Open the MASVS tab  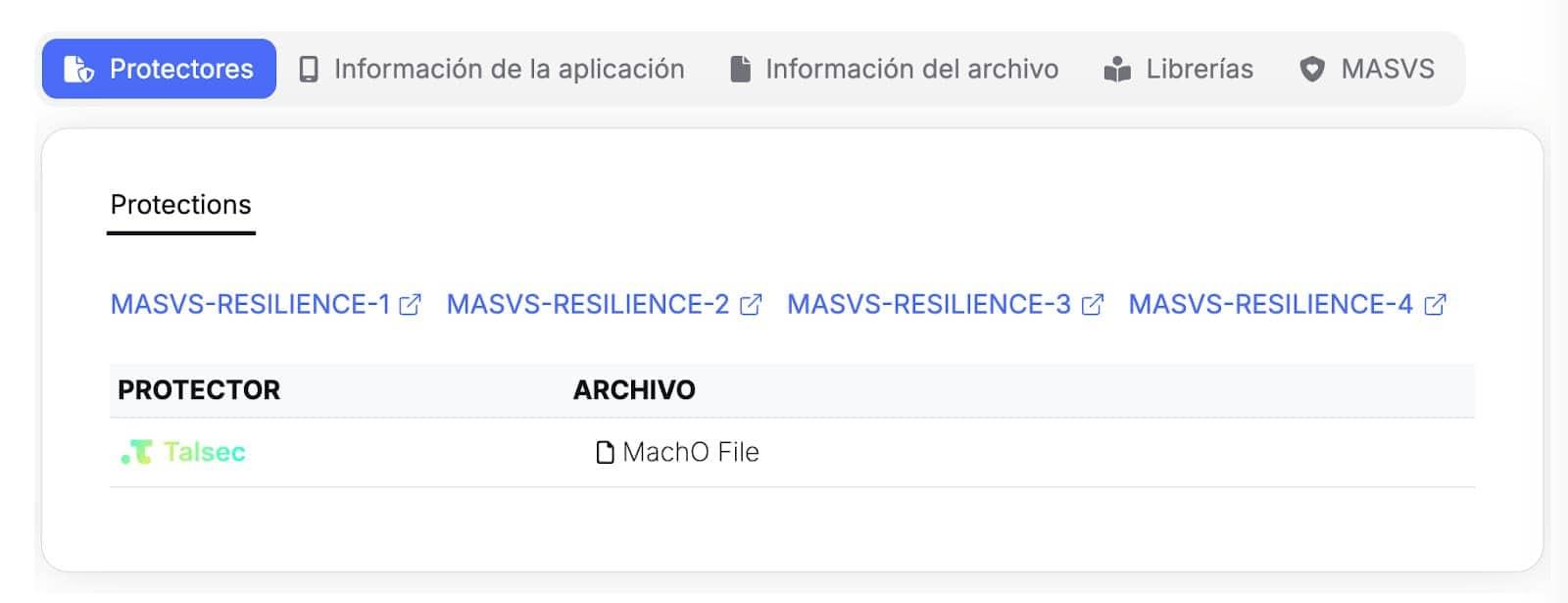[x=1388, y=69]
